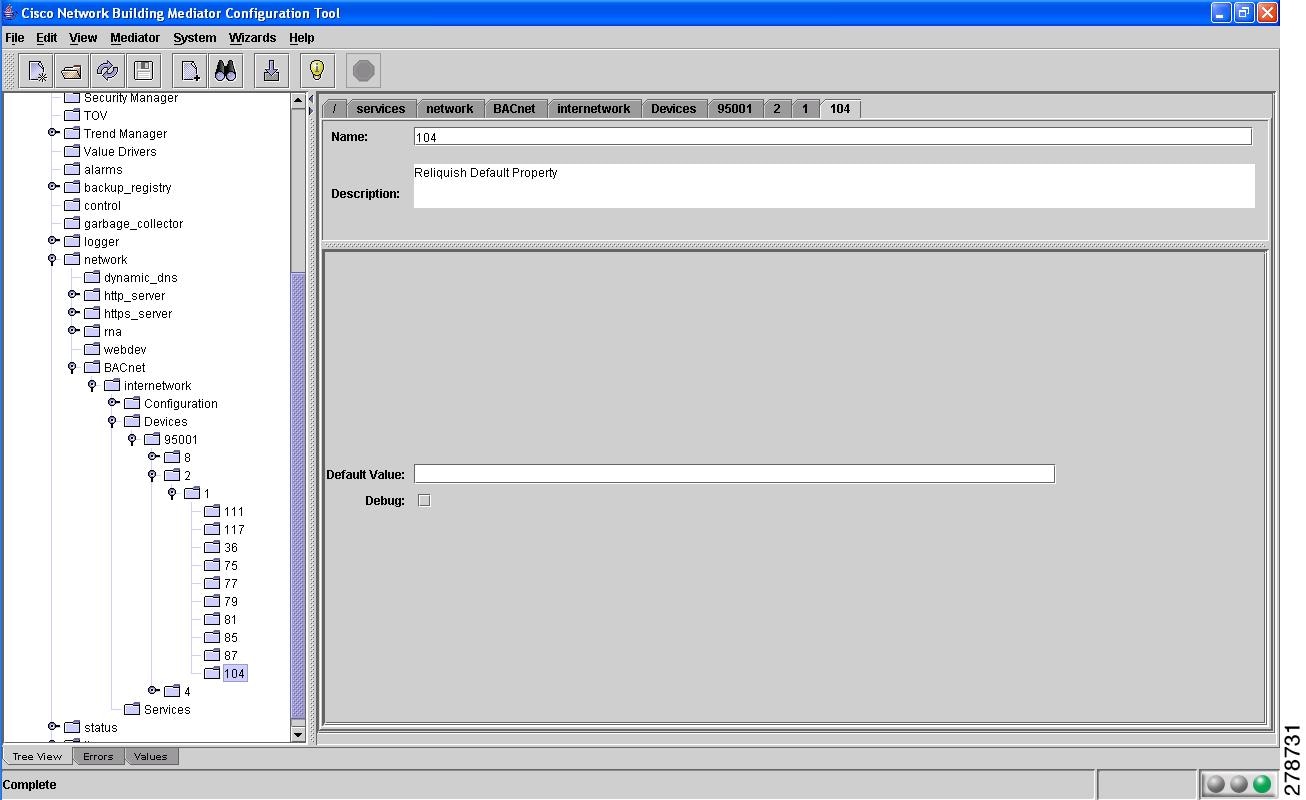The height and width of the screenshot is (800, 1306).
Task: Select the network breadcrumb tab
Action: coord(450,109)
